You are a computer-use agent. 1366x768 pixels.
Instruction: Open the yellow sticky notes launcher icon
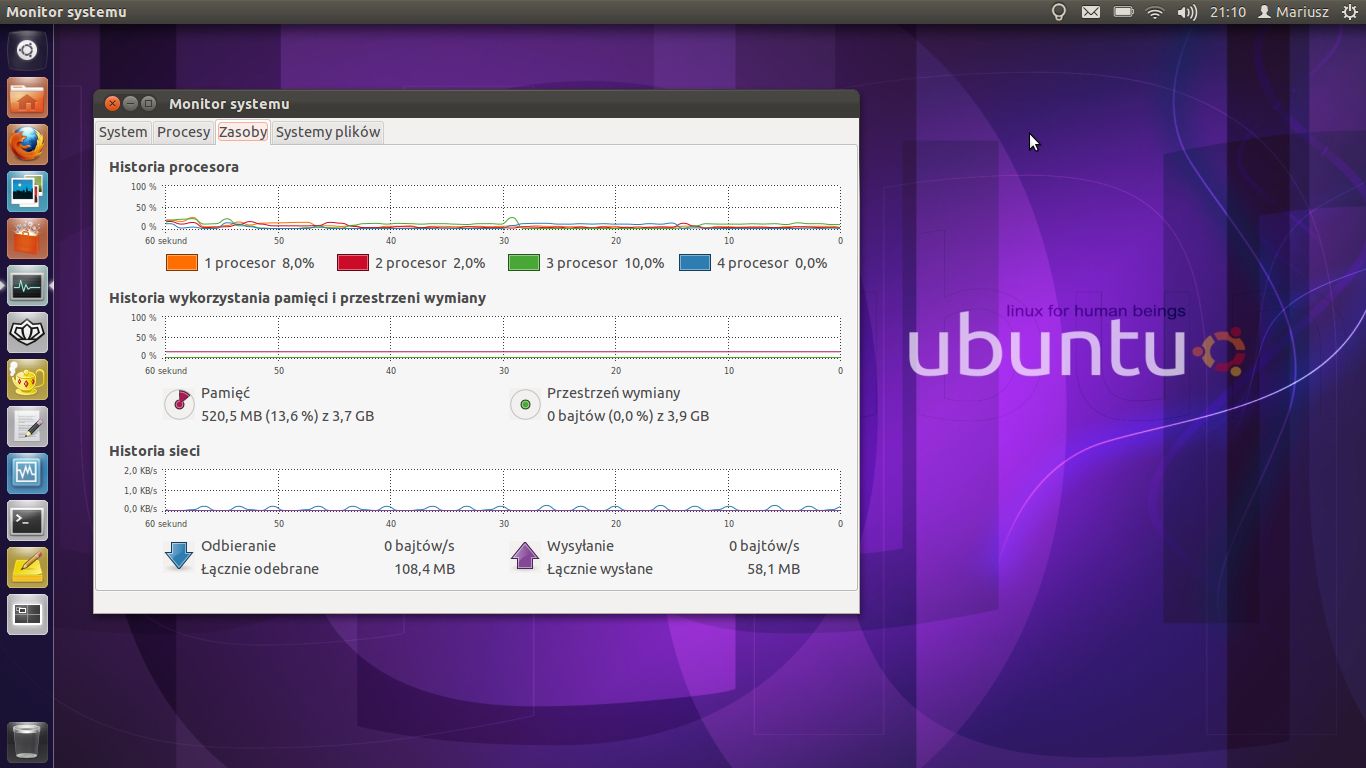click(x=27, y=567)
